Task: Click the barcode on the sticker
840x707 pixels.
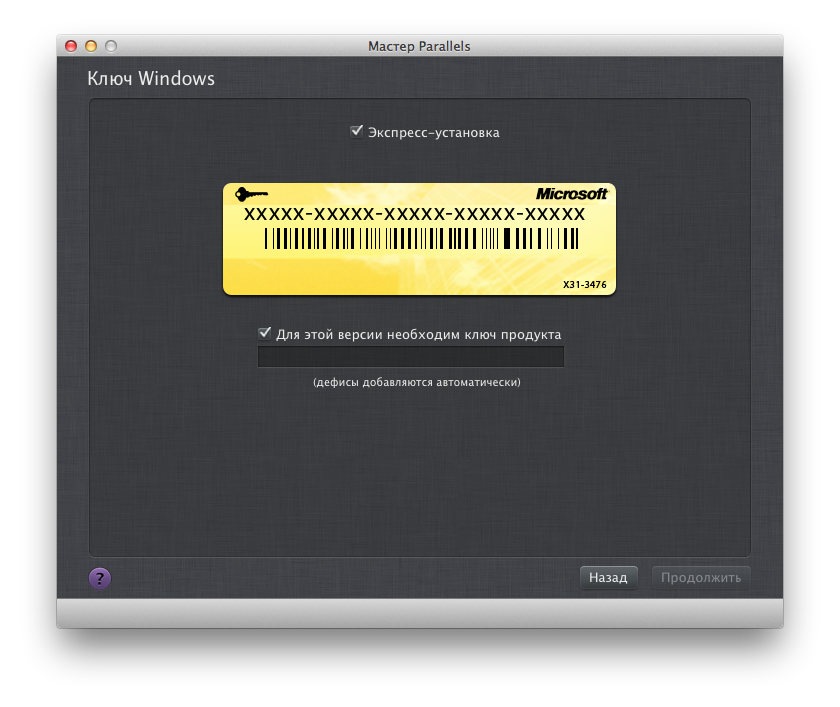Action: point(422,238)
